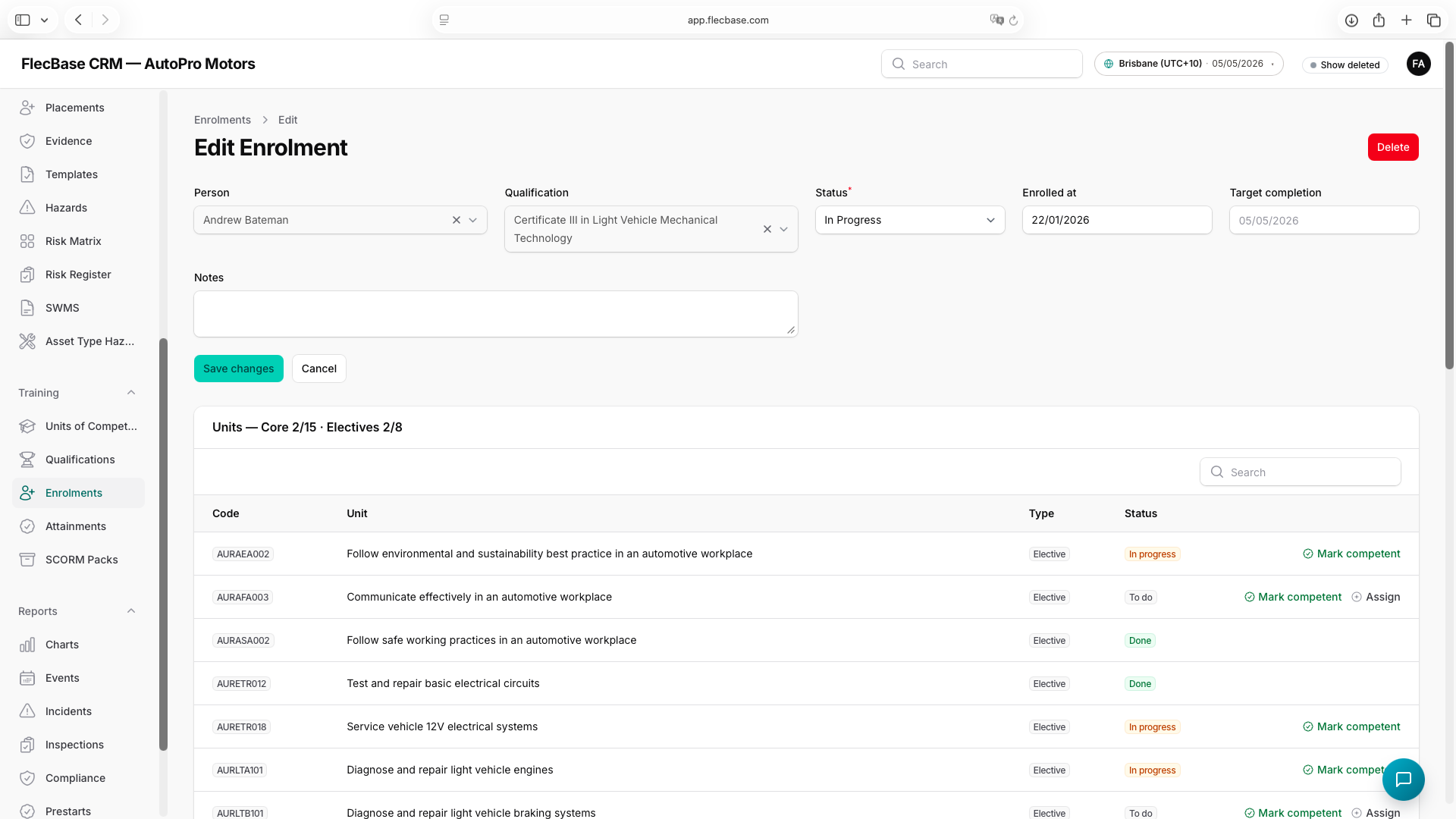Open Attainments in the sidebar
Image resolution: width=1456 pixels, height=819 pixels.
pos(78,526)
